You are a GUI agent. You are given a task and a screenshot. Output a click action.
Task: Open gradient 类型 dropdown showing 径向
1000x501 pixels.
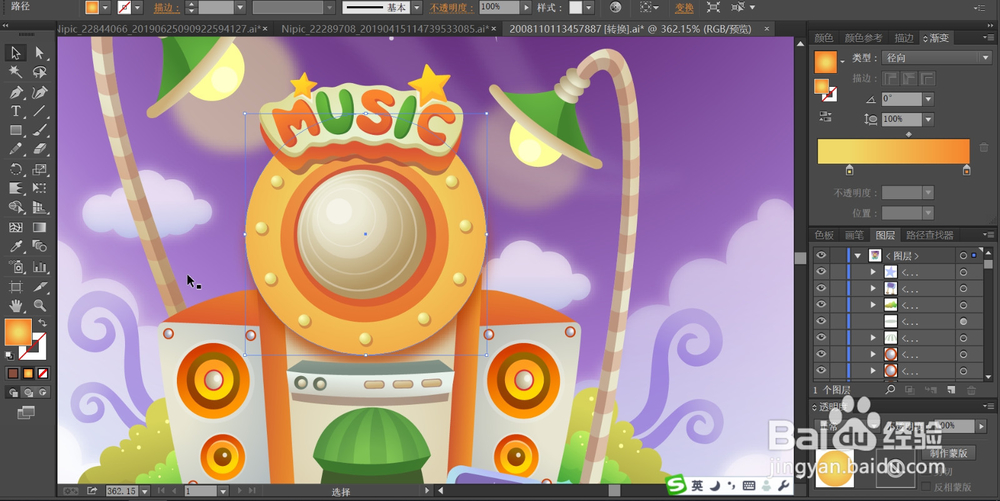click(937, 58)
